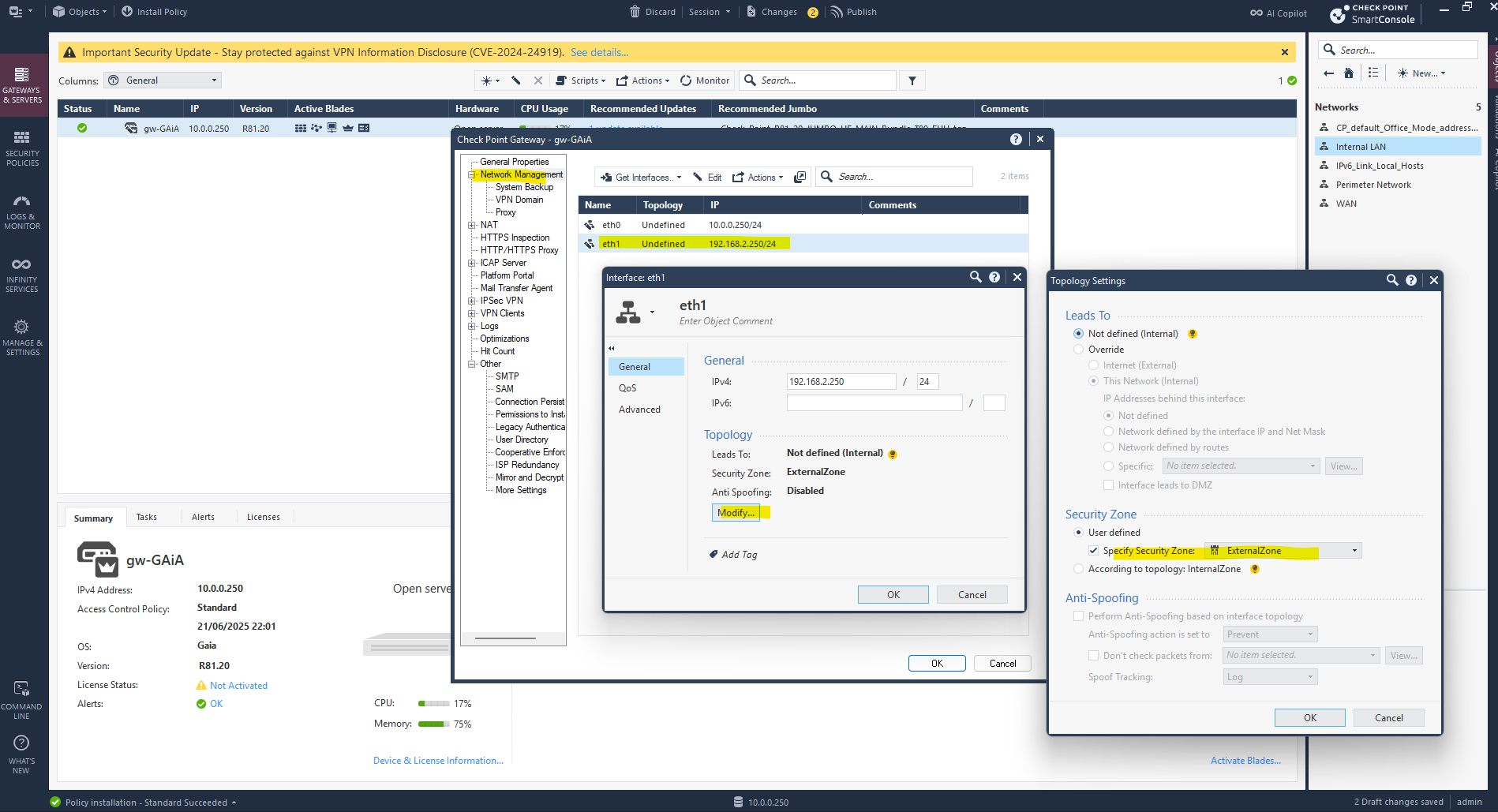Click help icon in Interface eth1 dialog
Viewport: 1498px width, 812px height.
[994, 277]
